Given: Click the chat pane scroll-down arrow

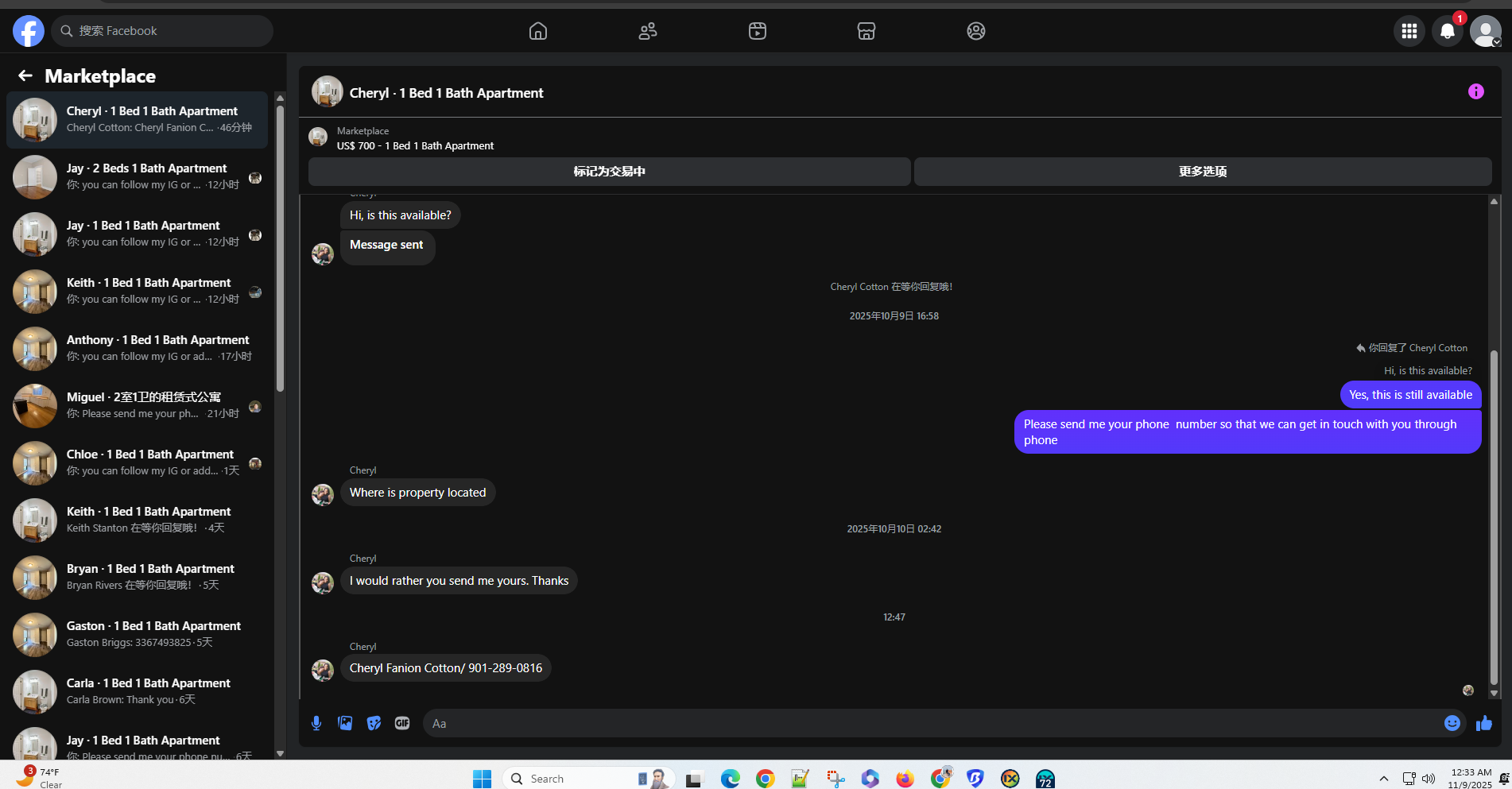Looking at the screenshot, I should [1495, 693].
